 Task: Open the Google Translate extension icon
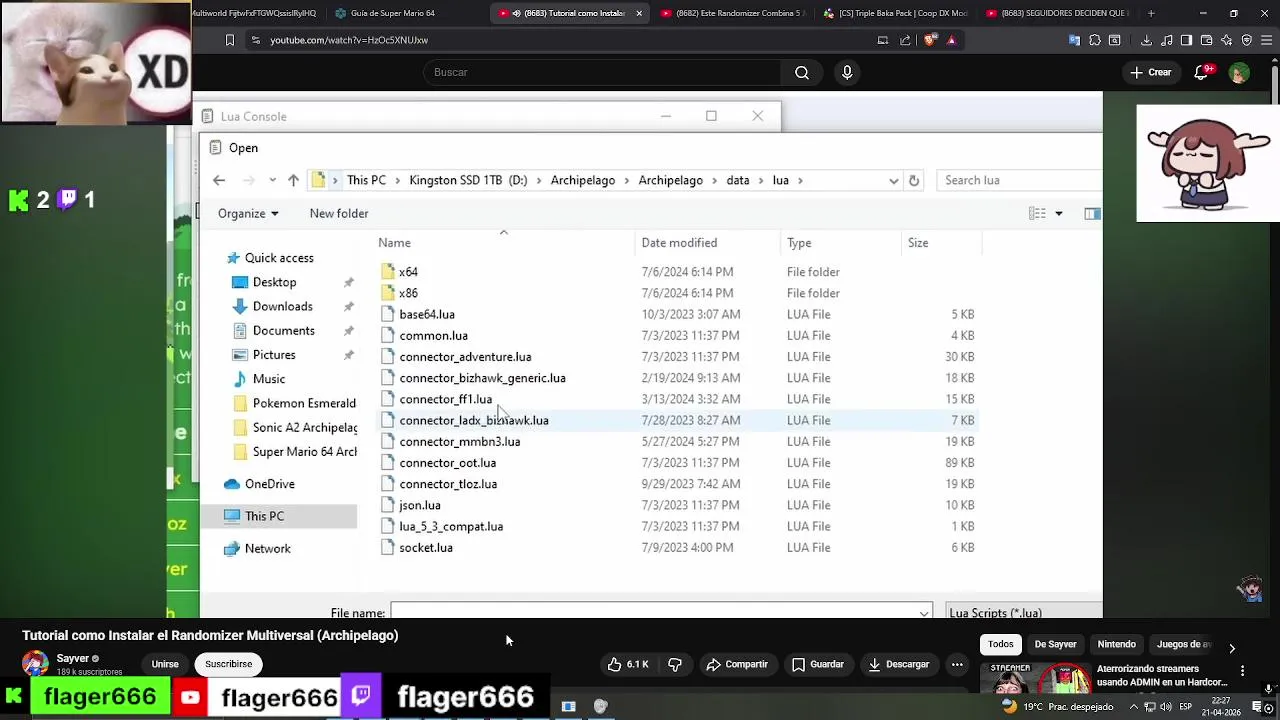1075,40
